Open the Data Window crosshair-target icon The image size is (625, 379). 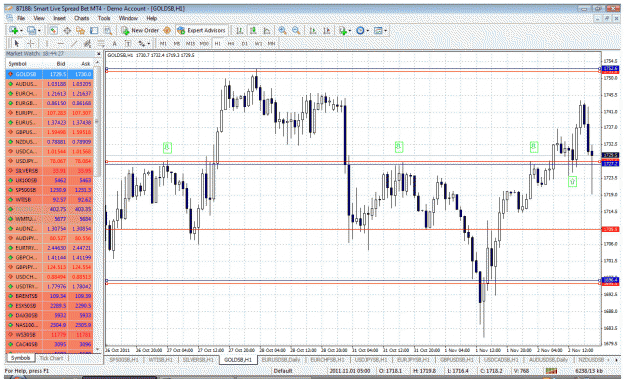pos(67,30)
